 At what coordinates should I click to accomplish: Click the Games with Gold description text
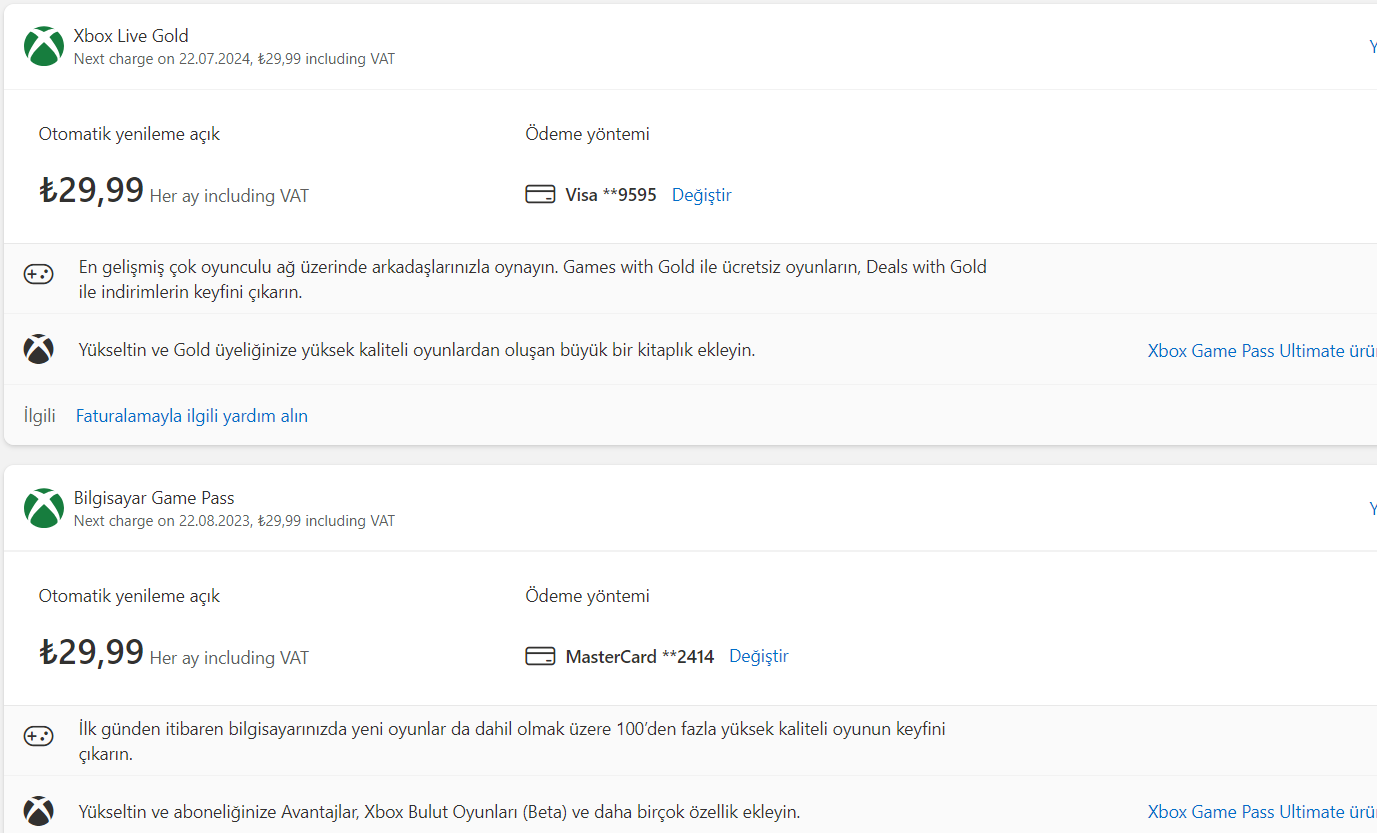coord(533,280)
